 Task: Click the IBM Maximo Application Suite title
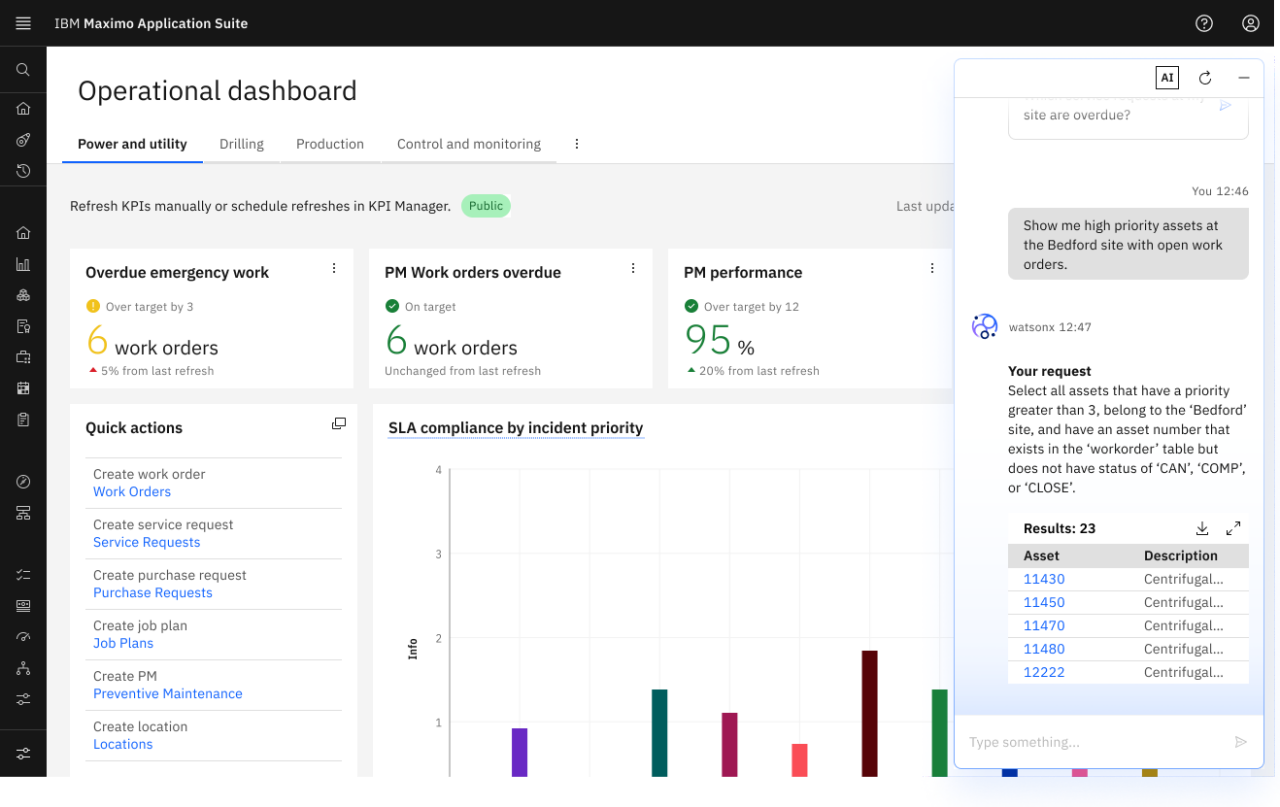151,23
